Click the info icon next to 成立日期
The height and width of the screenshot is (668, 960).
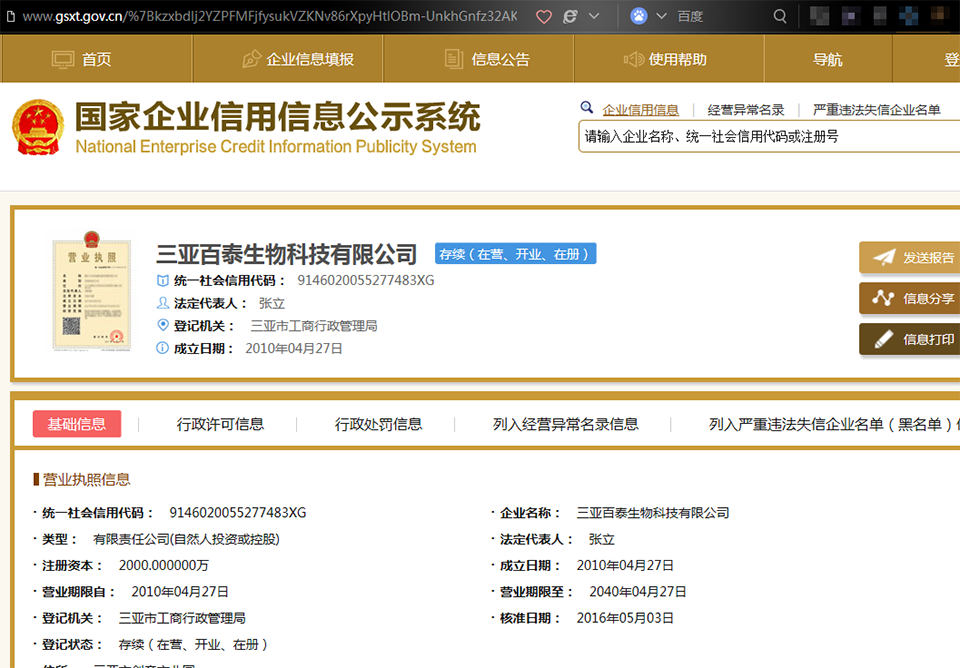[x=162, y=348]
